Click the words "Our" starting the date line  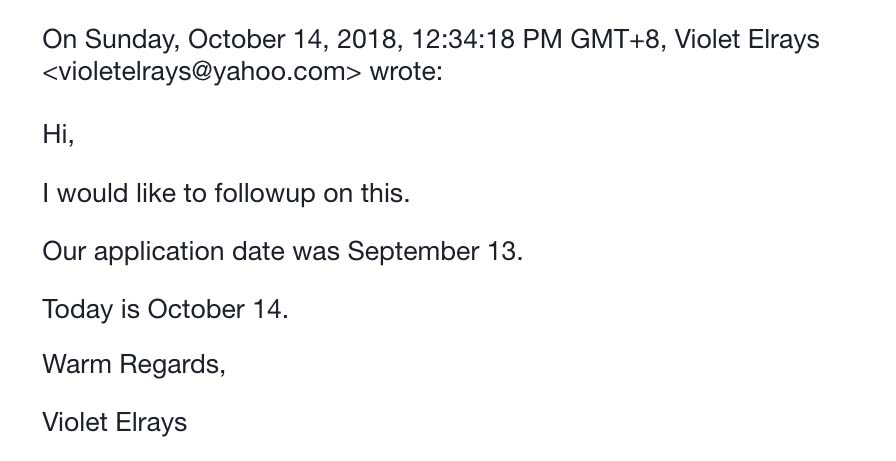click(61, 251)
